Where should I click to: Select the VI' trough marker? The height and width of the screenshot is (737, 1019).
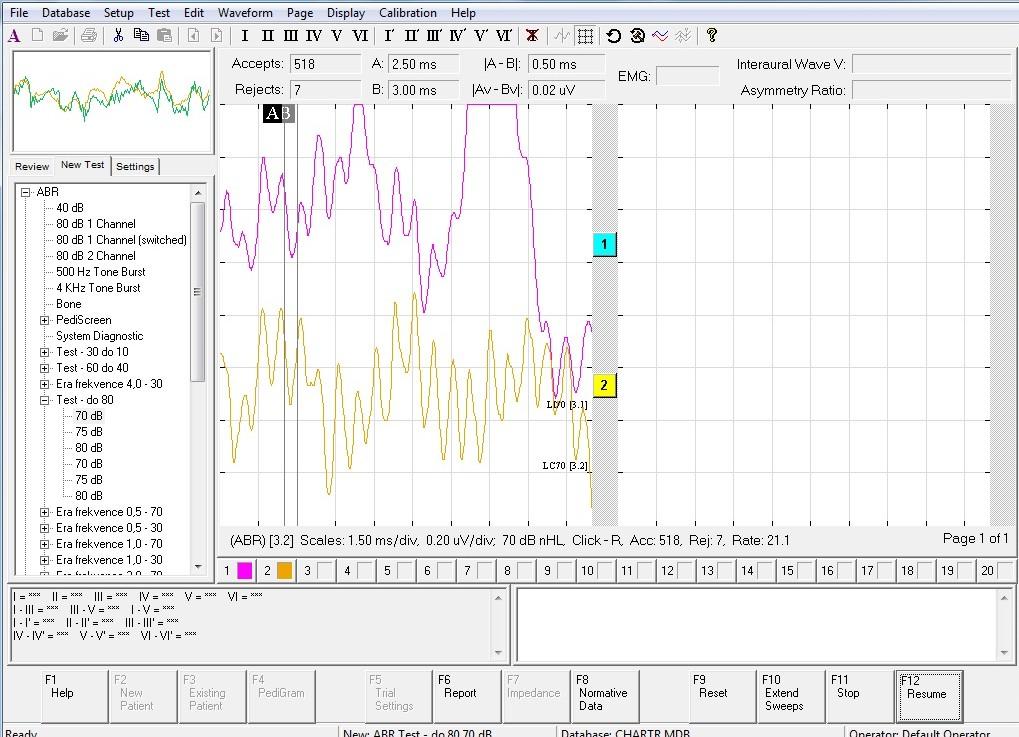[504, 36]
